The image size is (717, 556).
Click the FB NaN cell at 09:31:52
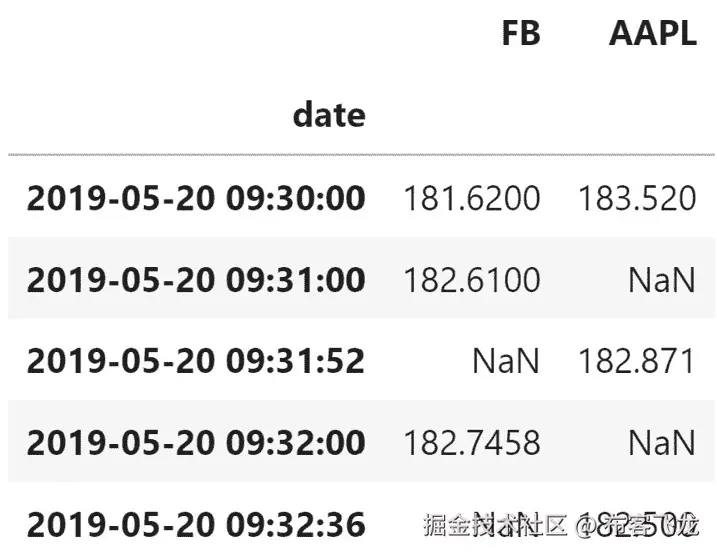point(506,360)
